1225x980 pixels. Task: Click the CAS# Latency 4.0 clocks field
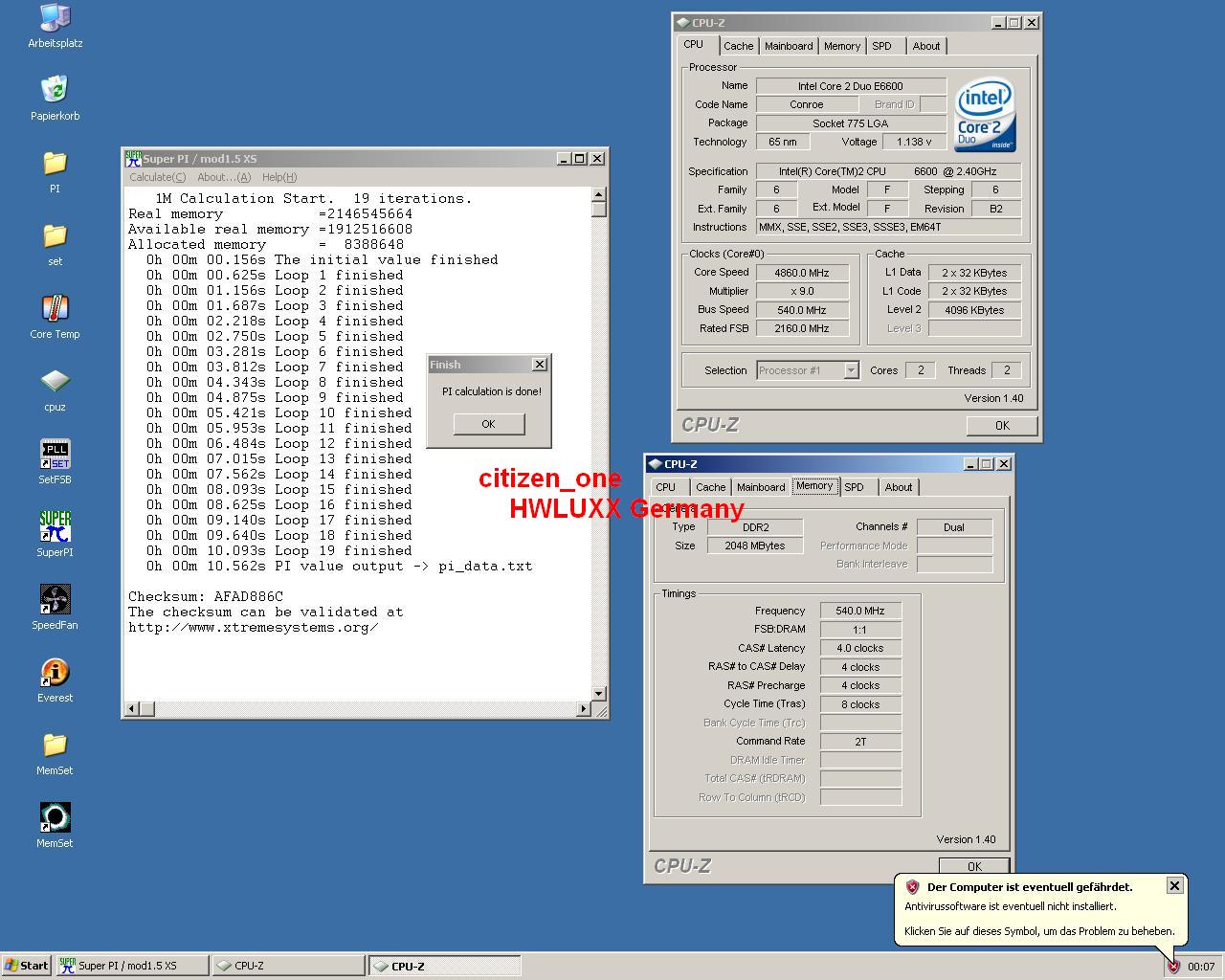tap(860, 648)
